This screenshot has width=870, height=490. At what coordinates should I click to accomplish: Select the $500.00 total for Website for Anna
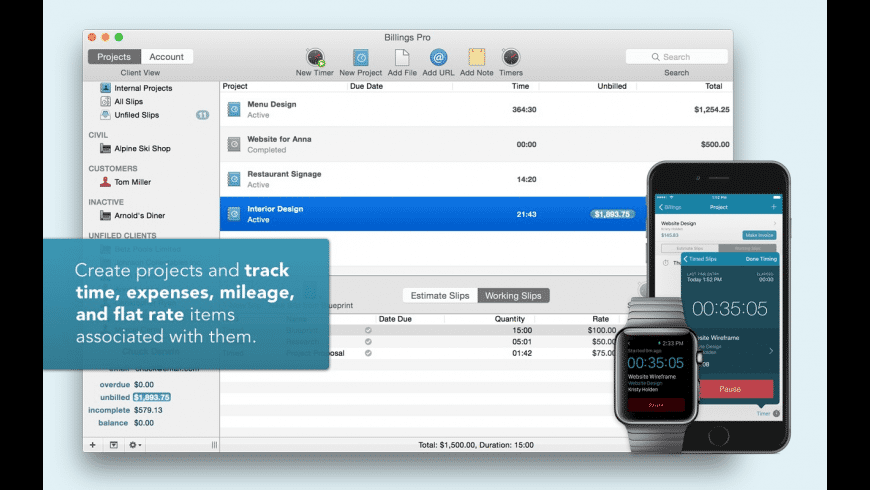coord(715,144)
